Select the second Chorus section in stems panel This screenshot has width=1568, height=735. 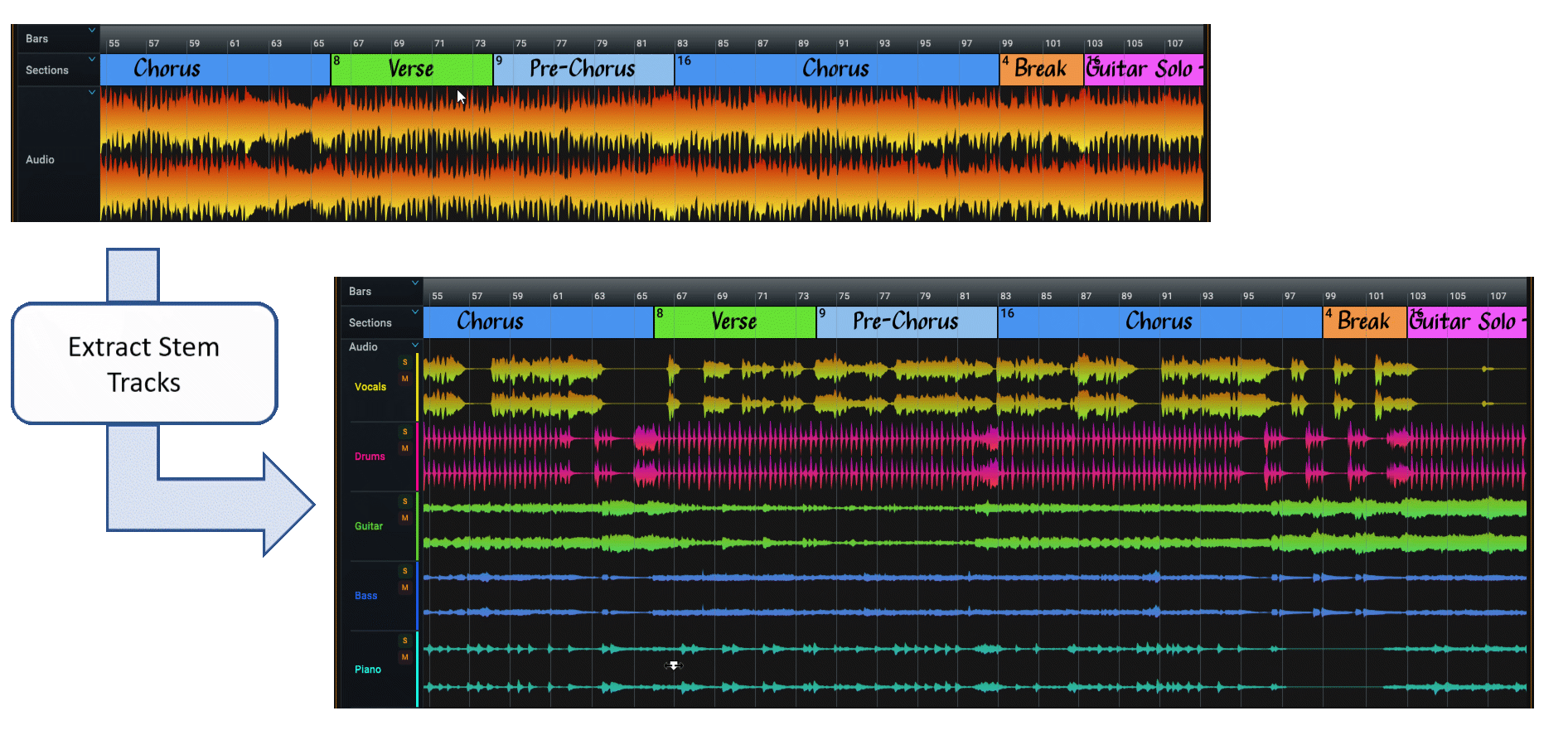tap(1160, 322)
